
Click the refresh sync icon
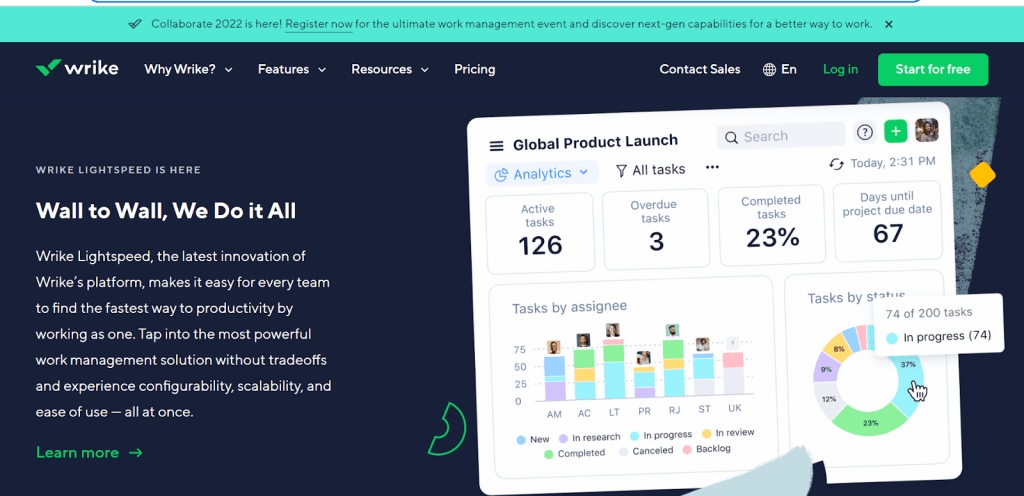point(836,164)
